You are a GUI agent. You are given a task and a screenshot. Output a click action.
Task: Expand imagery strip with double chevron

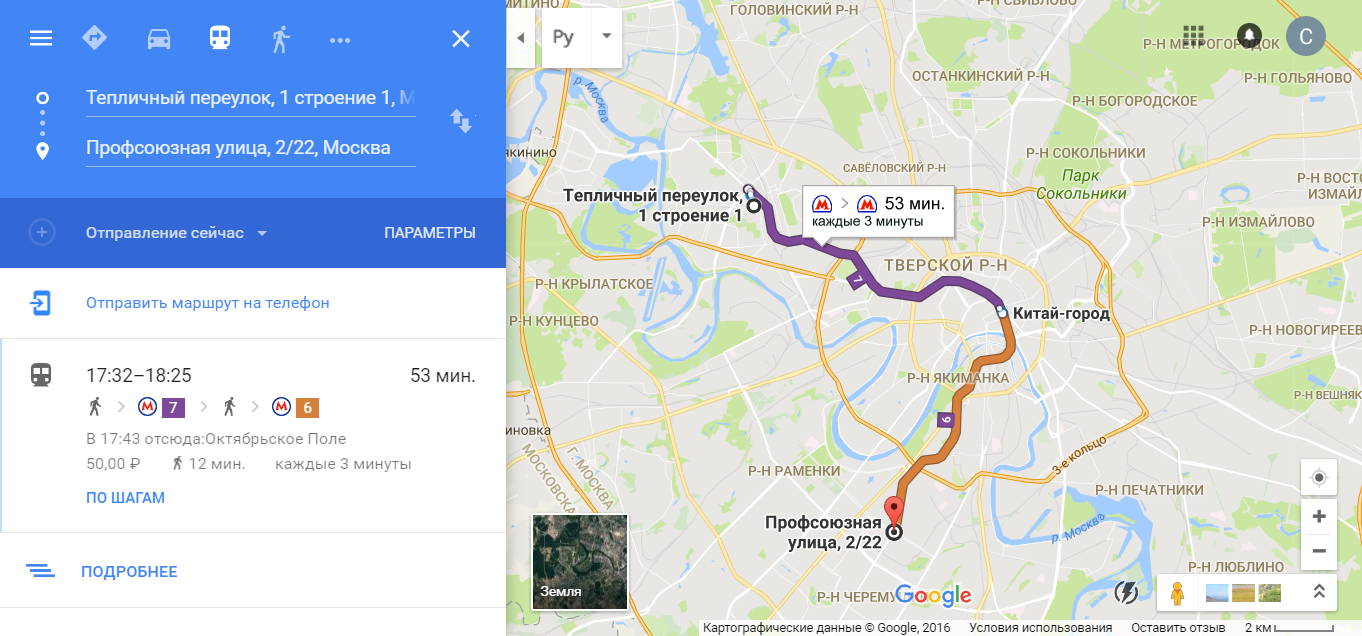click(x=1319, y=591)
